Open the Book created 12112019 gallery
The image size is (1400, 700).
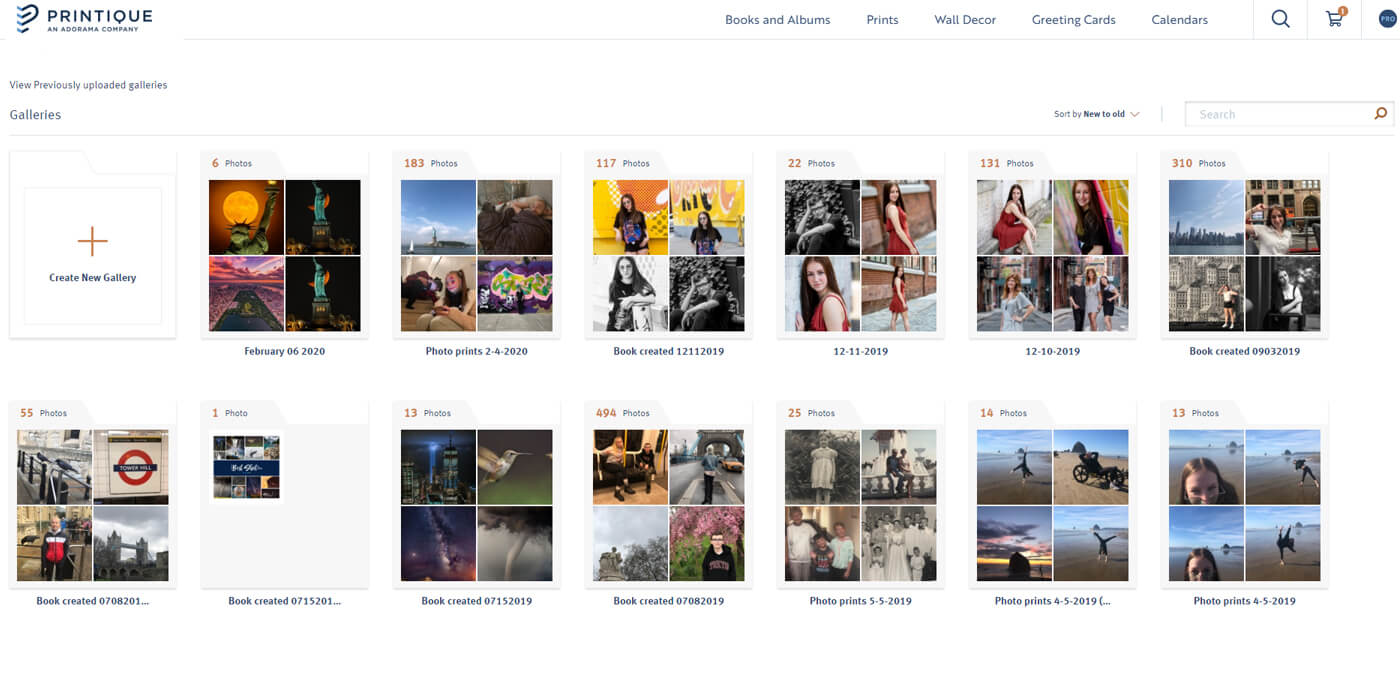pos(668,255)
